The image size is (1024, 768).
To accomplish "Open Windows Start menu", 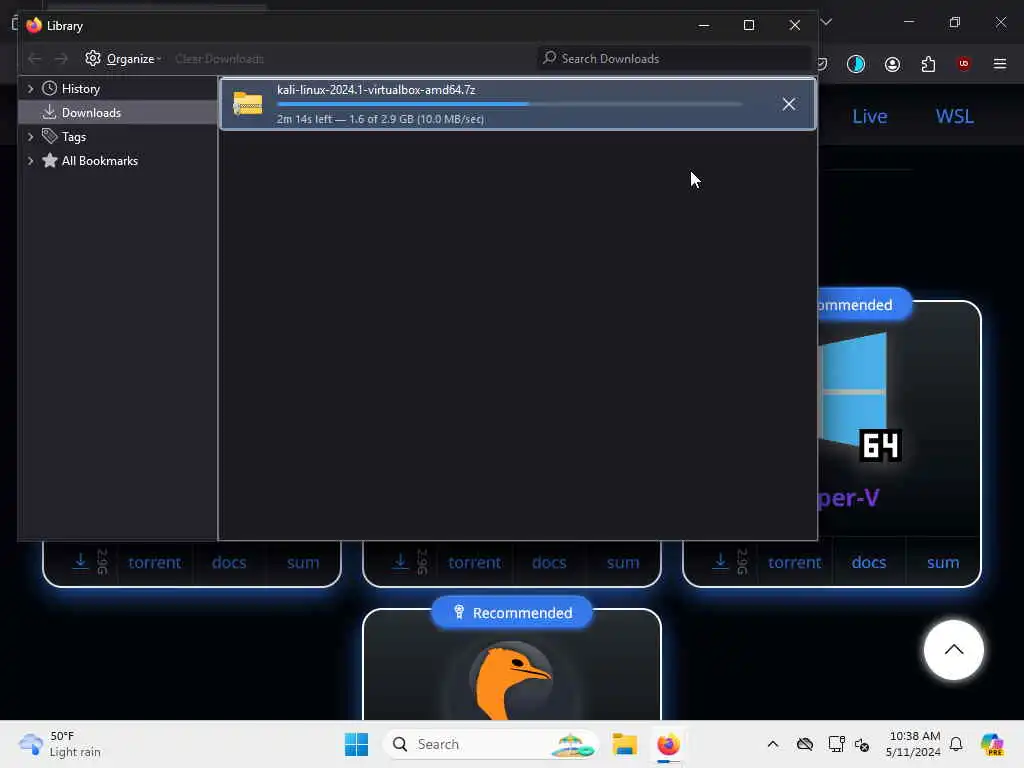I will 357,744.
